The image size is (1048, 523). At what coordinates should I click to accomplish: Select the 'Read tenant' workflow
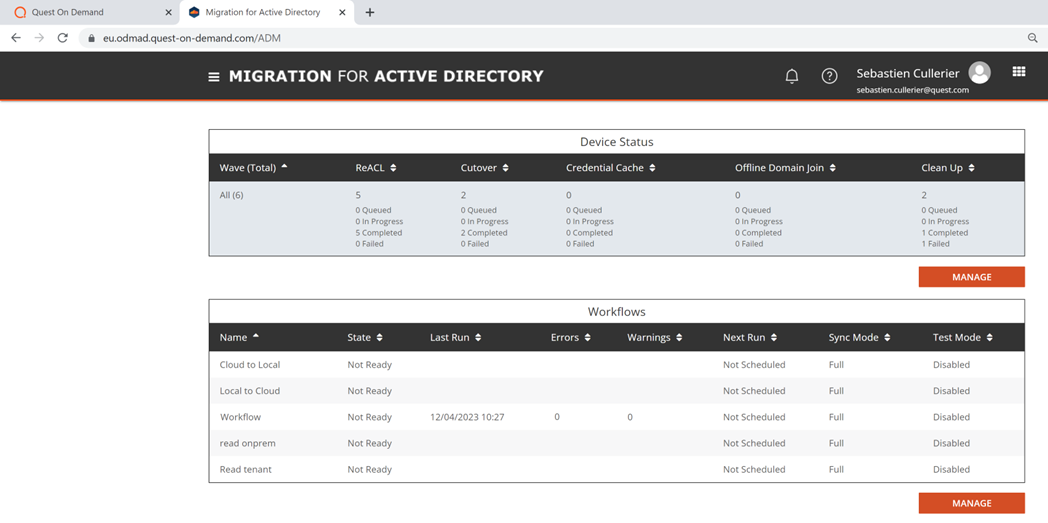tap(616, 469)
